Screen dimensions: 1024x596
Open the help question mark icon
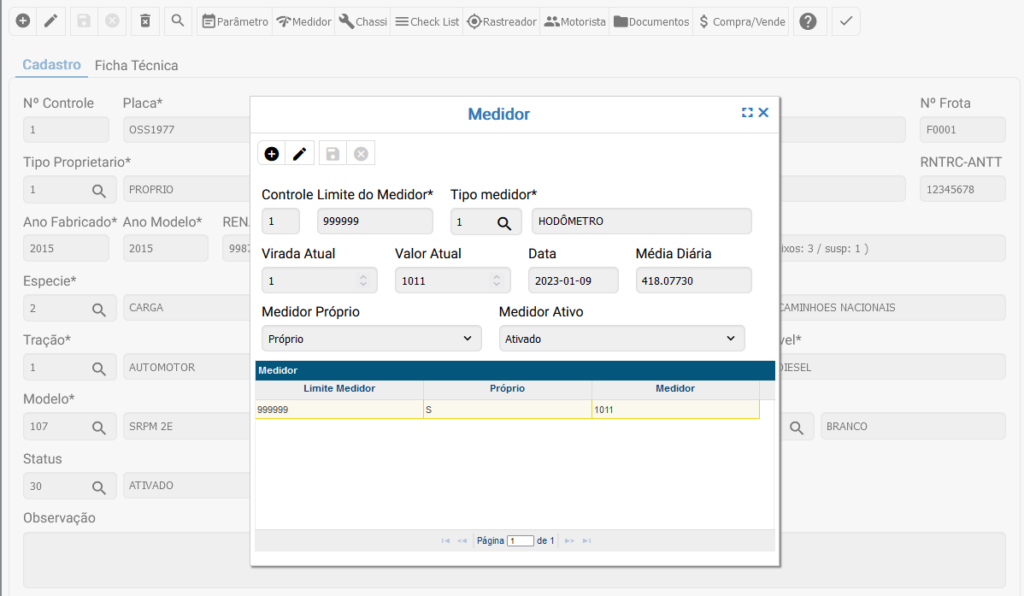(x=808, y=21)
